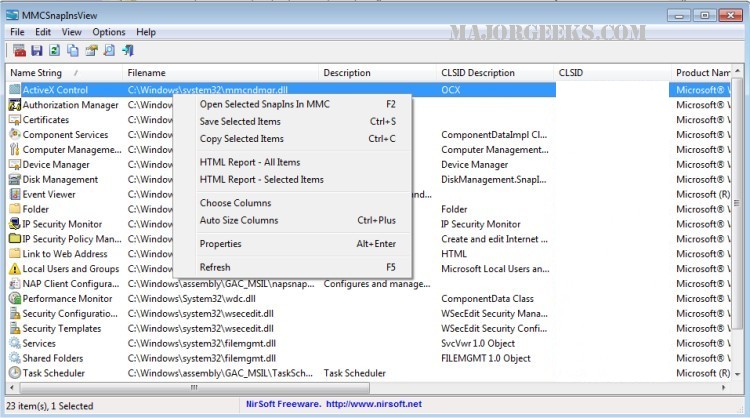Screen dimensions: 750x418
Task: Click the horizontal scrollbar right arrow
Action: (723, 387)
